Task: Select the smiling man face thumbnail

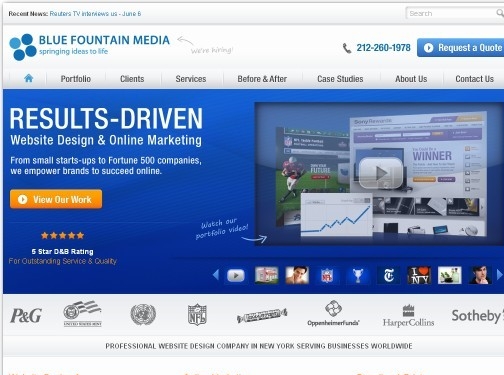Action: 297,275
